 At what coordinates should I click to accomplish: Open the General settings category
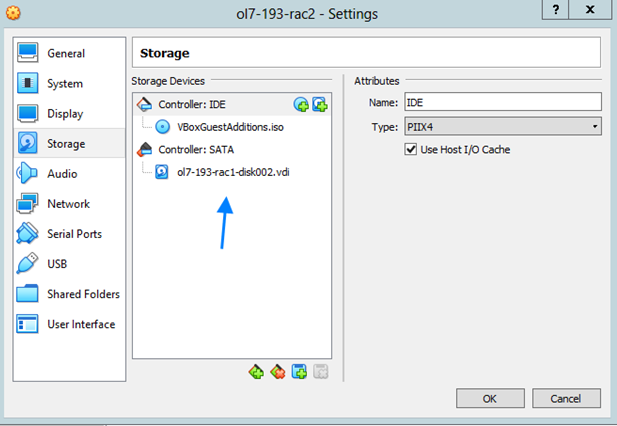tap(69, 53)
